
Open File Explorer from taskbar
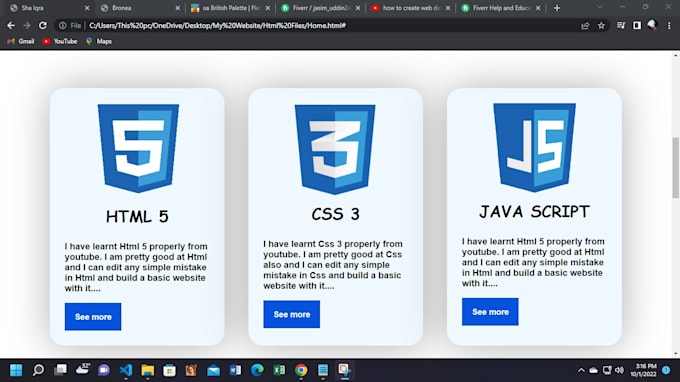tap(147, 370)
